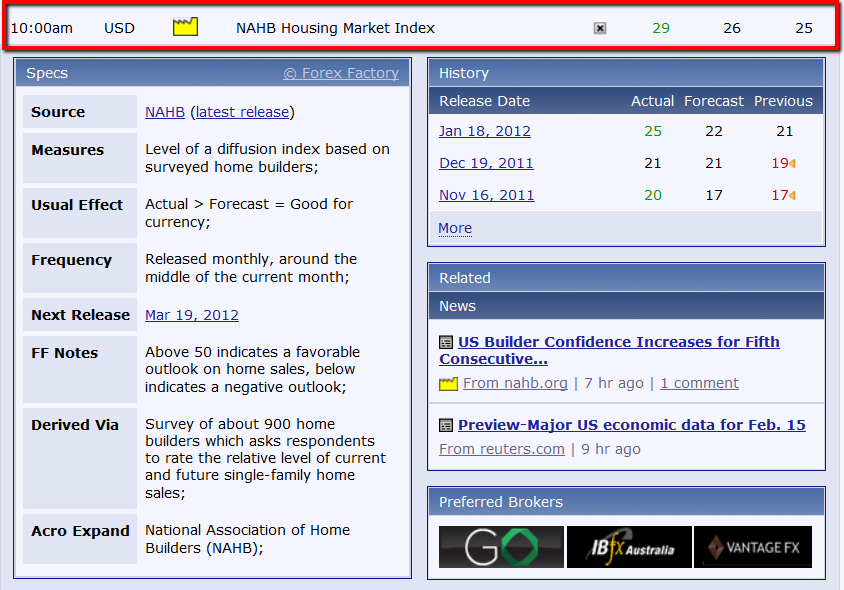The image size is (844, 590).
Task: Click the actual value 25 for Jan 18, 2012
Action: (x=653, y=131)
